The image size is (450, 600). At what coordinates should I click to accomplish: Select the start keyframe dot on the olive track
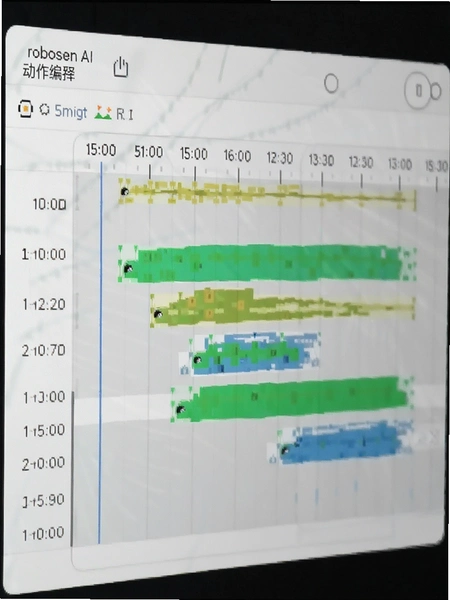157,315
